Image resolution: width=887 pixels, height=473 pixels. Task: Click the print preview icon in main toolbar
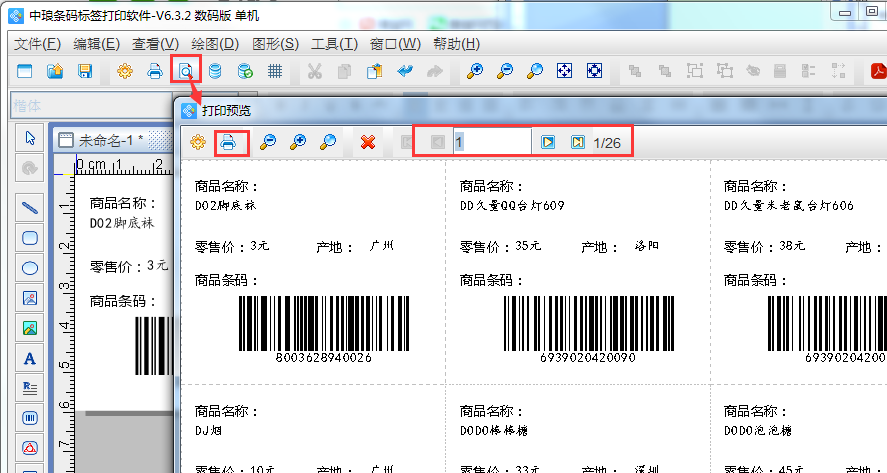(185, 70)
